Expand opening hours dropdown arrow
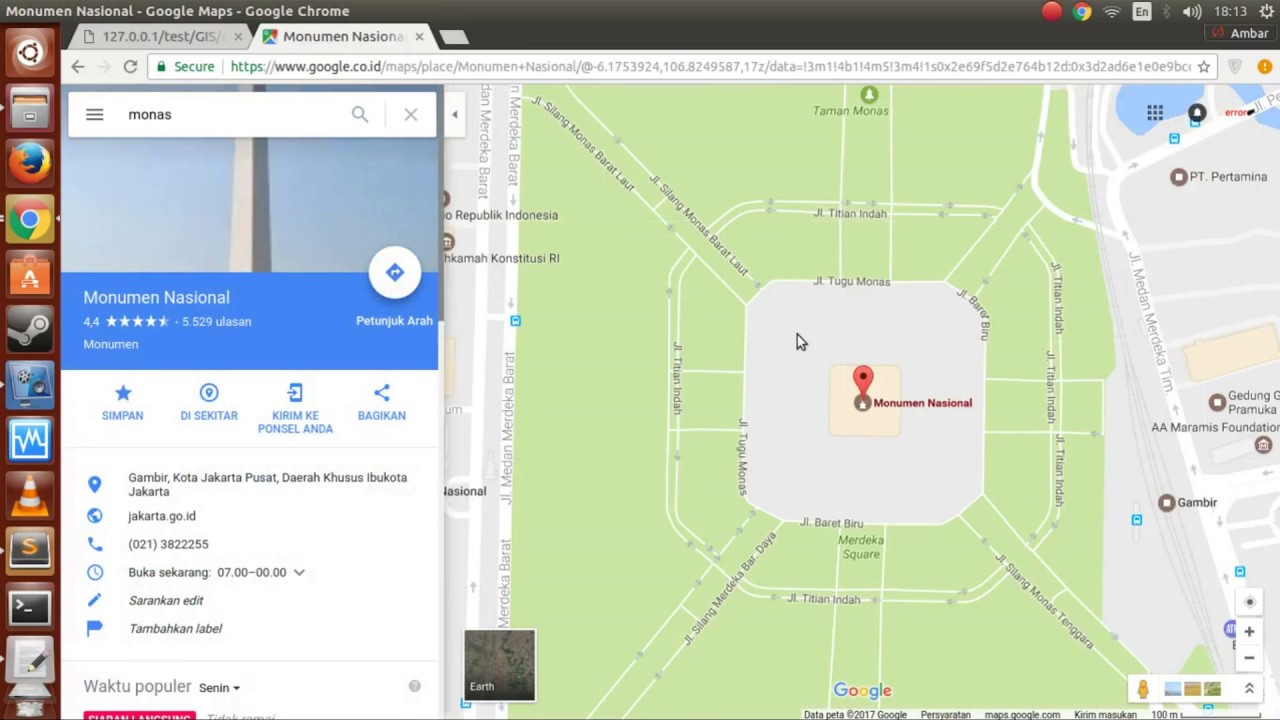1280x720 pixels. click(299, 572)
